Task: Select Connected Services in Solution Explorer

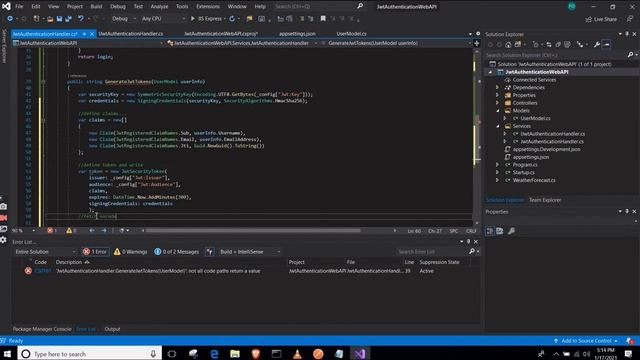Action: click(x=534, y=80)
